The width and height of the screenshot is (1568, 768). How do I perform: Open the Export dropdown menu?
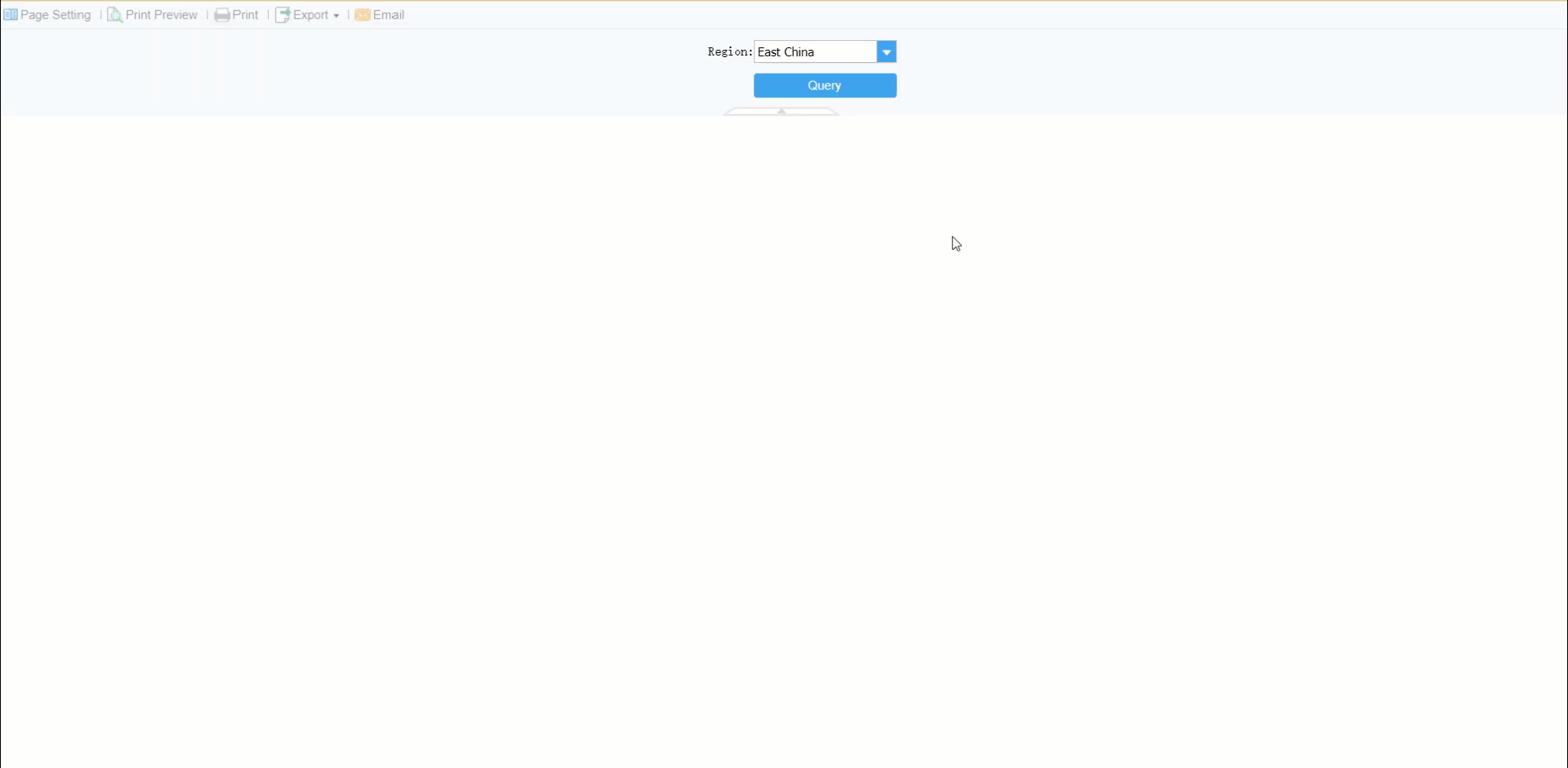point(307,15)
